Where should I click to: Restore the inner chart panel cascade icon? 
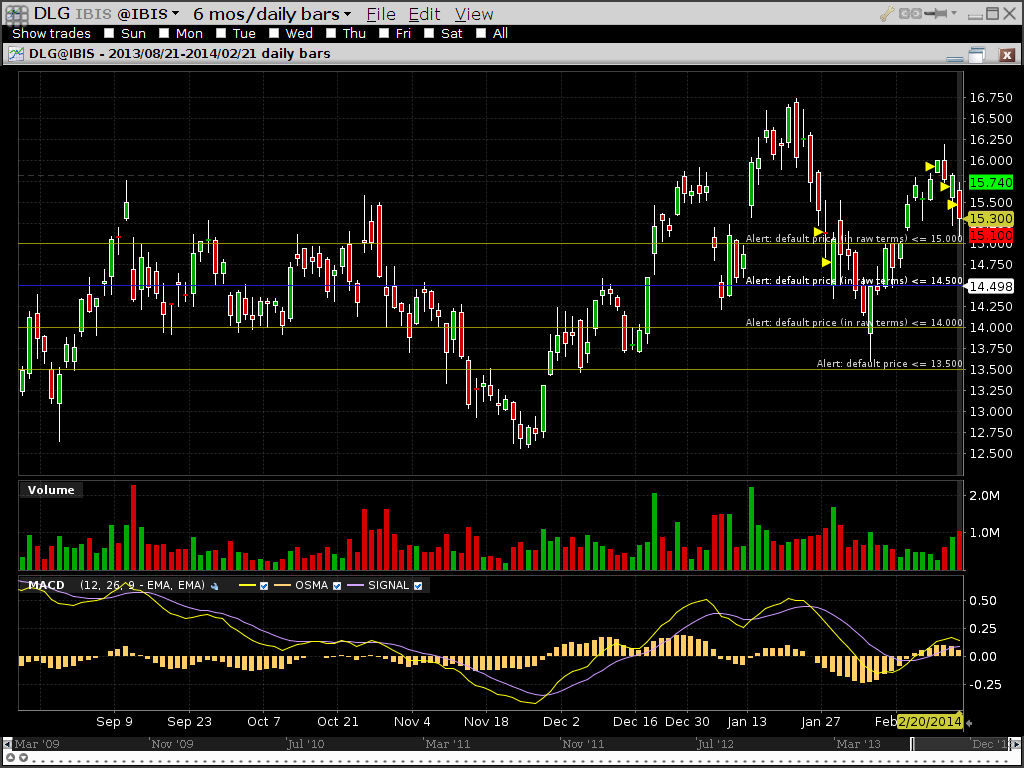click(x=977, y=55)
